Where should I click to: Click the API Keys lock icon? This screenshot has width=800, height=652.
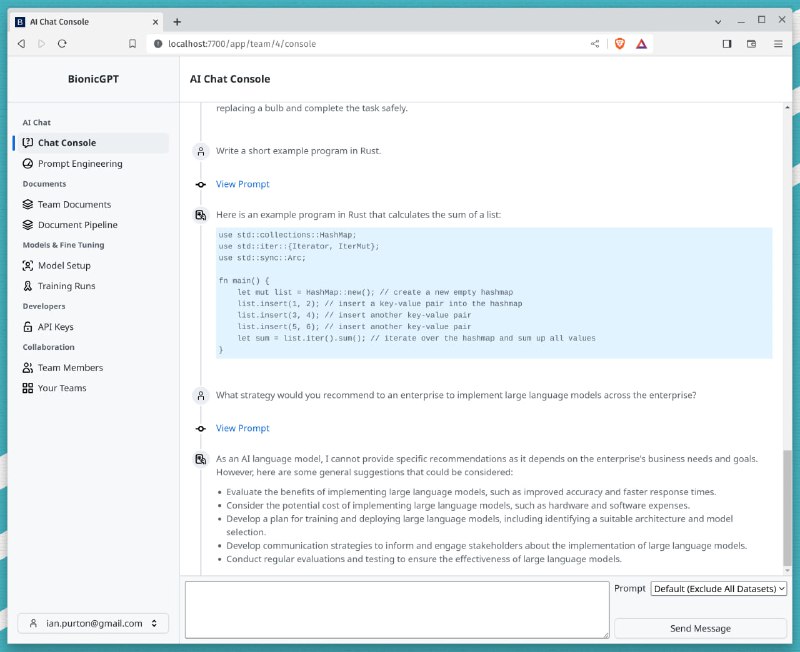28,327
